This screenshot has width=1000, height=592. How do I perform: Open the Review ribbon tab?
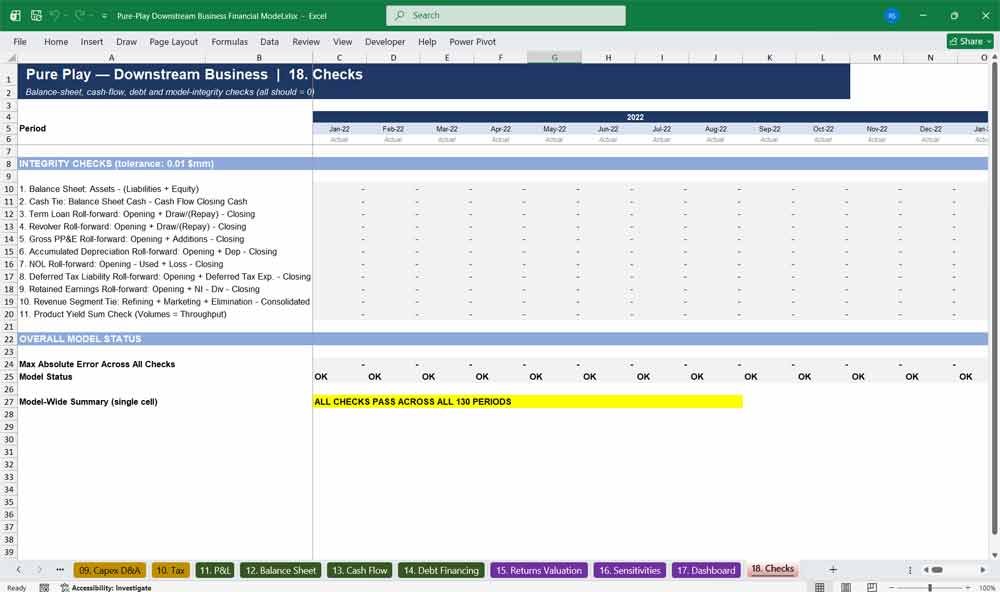point(306,41)
